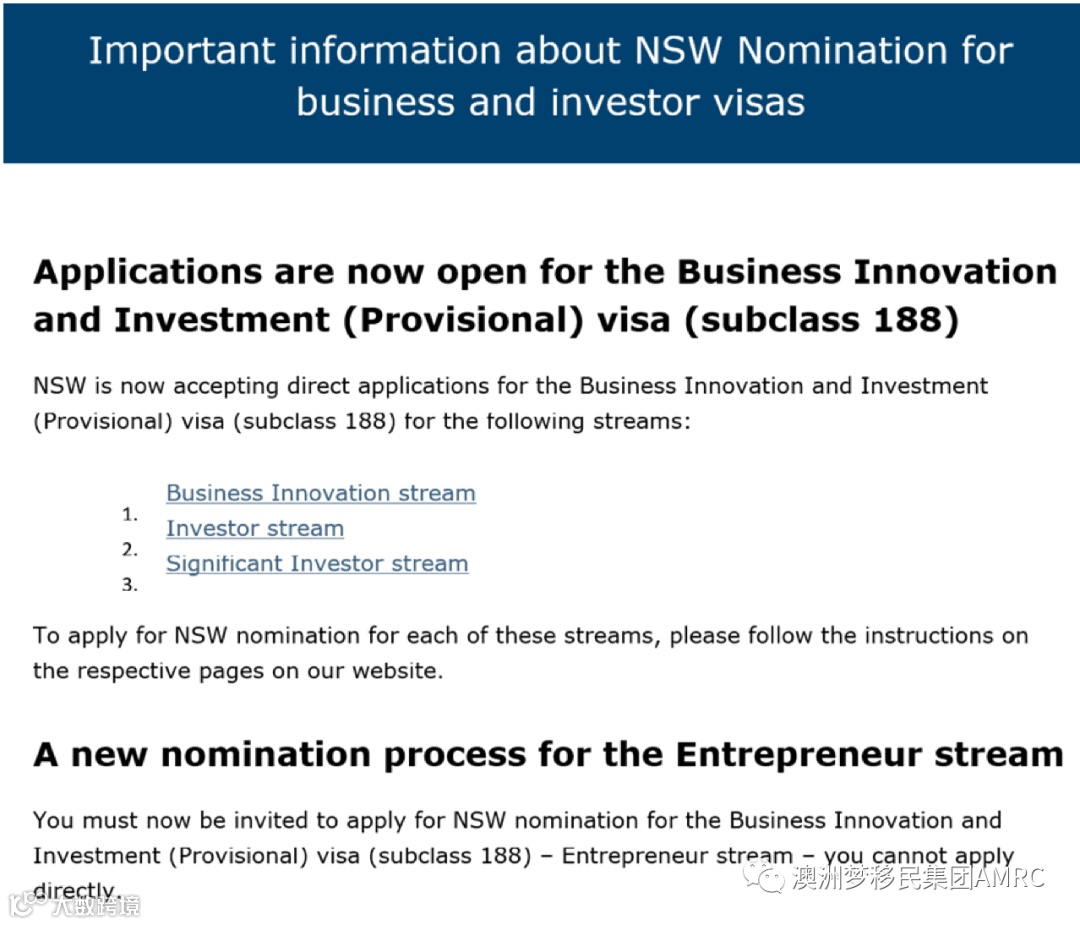Image resolution: width=1080 pixels, height=925 pixels.
Task: Open the Business Innovation stream link
Action: (x=321, y=493)
